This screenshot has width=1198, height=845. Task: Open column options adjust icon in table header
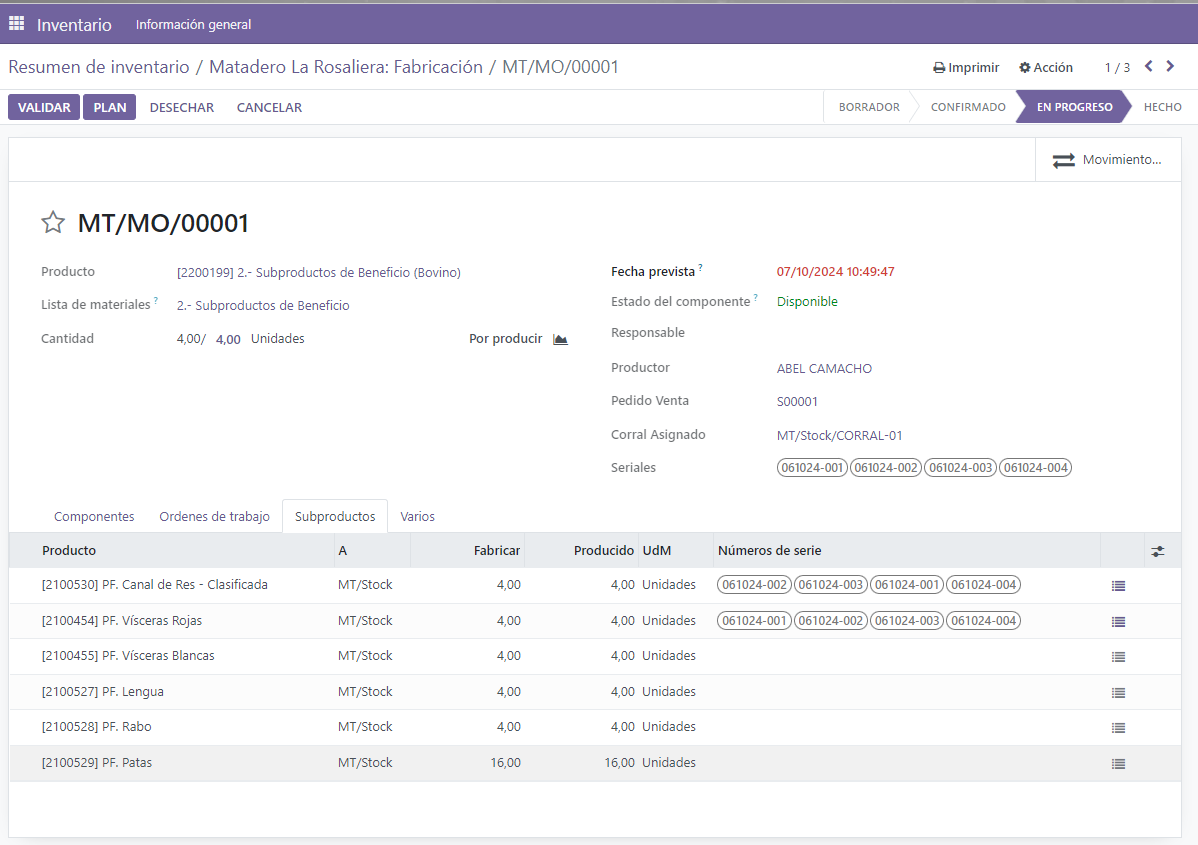click(x=1158, y=551)
